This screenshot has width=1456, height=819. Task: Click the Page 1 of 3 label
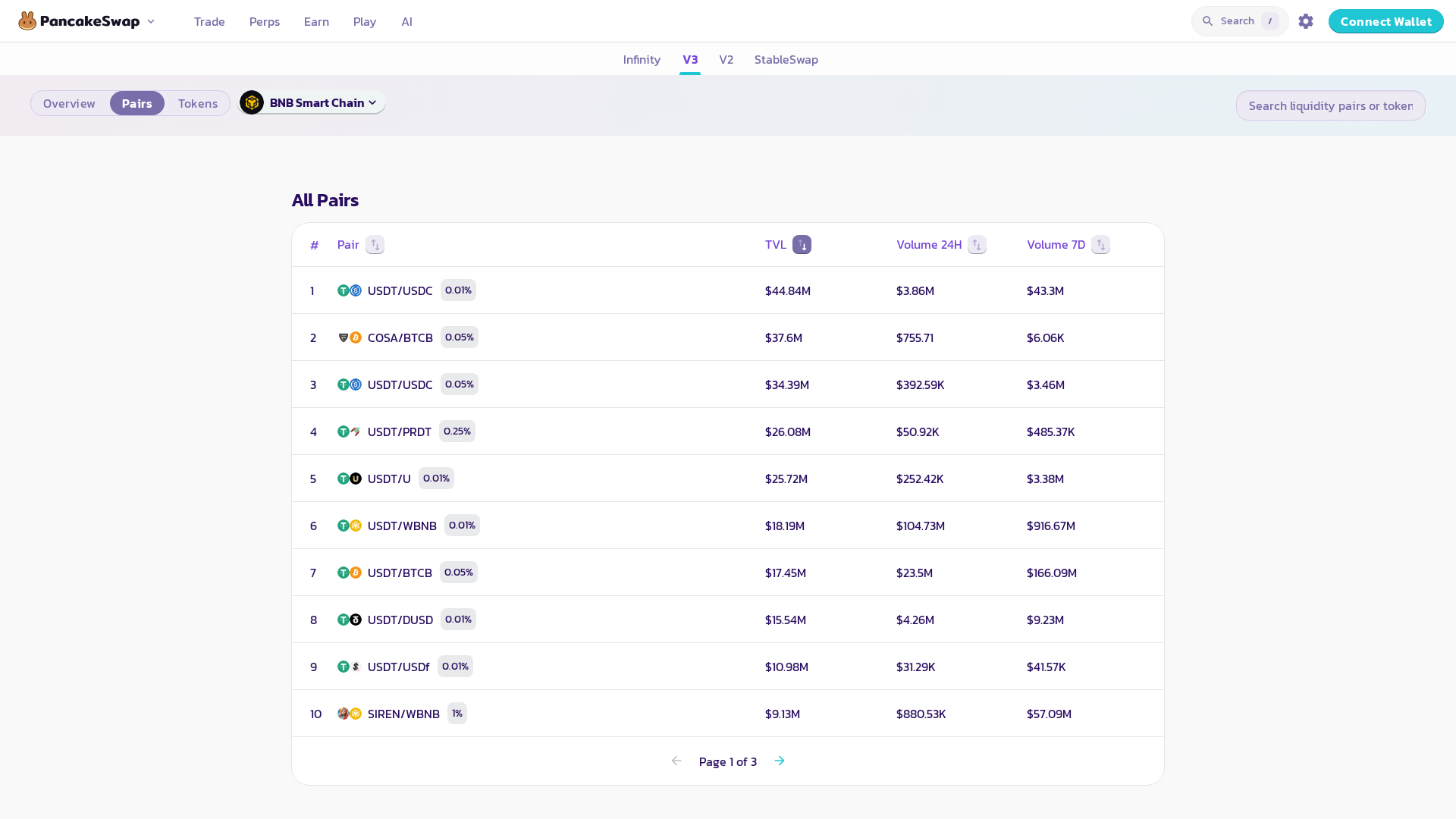[728, 761]
